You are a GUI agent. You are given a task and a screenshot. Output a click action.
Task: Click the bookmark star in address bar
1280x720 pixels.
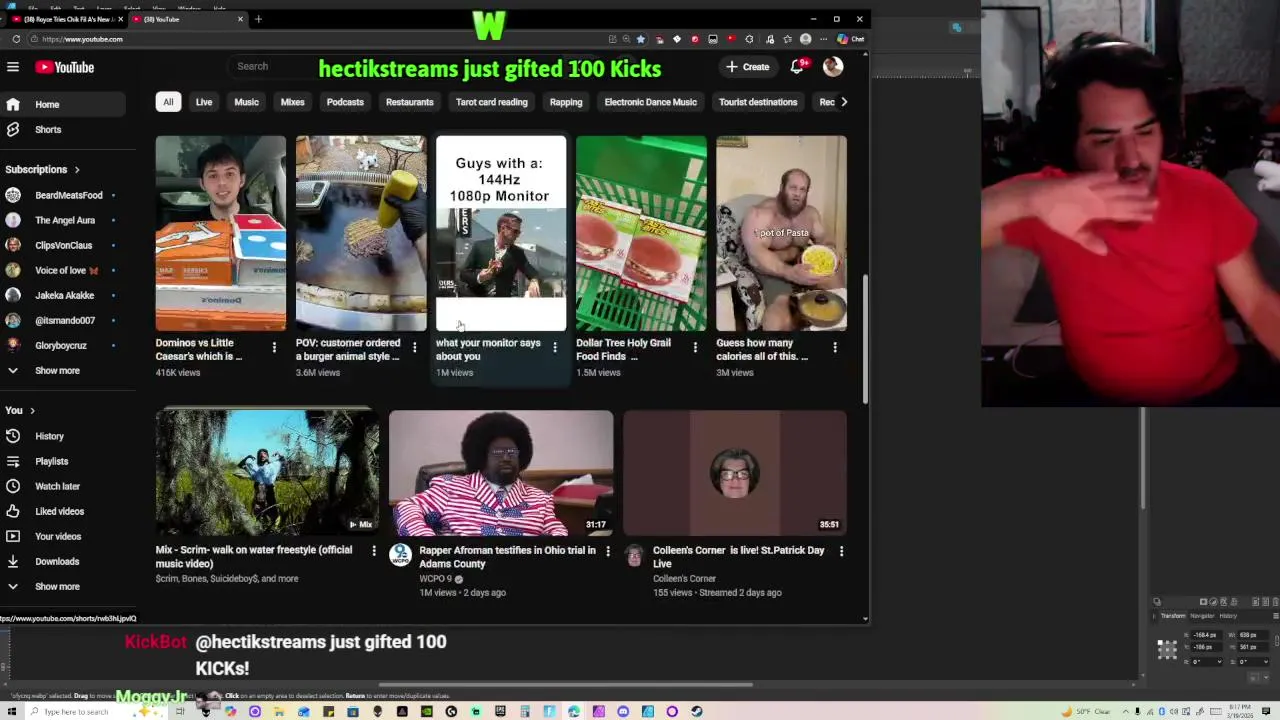coord(641,39)
